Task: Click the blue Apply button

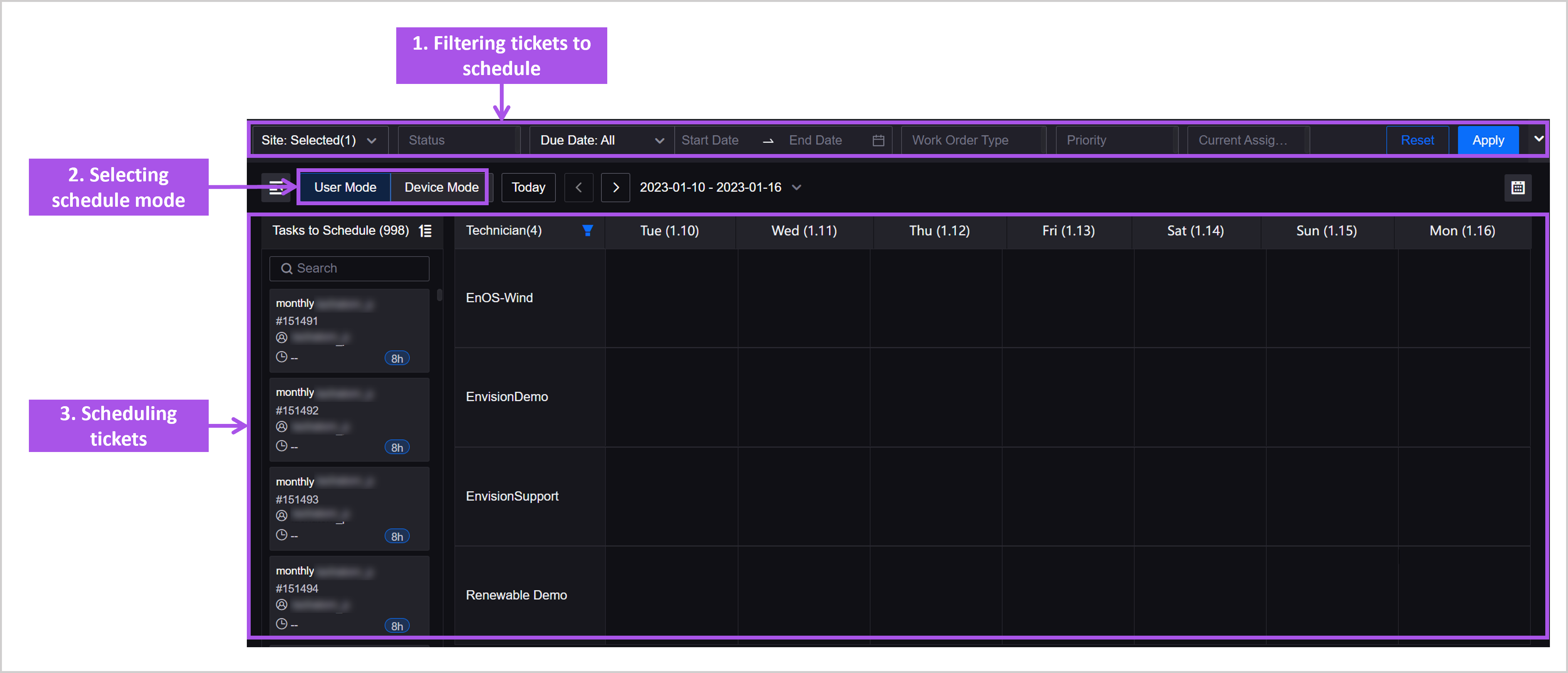Action: [x=1488, y=139]
